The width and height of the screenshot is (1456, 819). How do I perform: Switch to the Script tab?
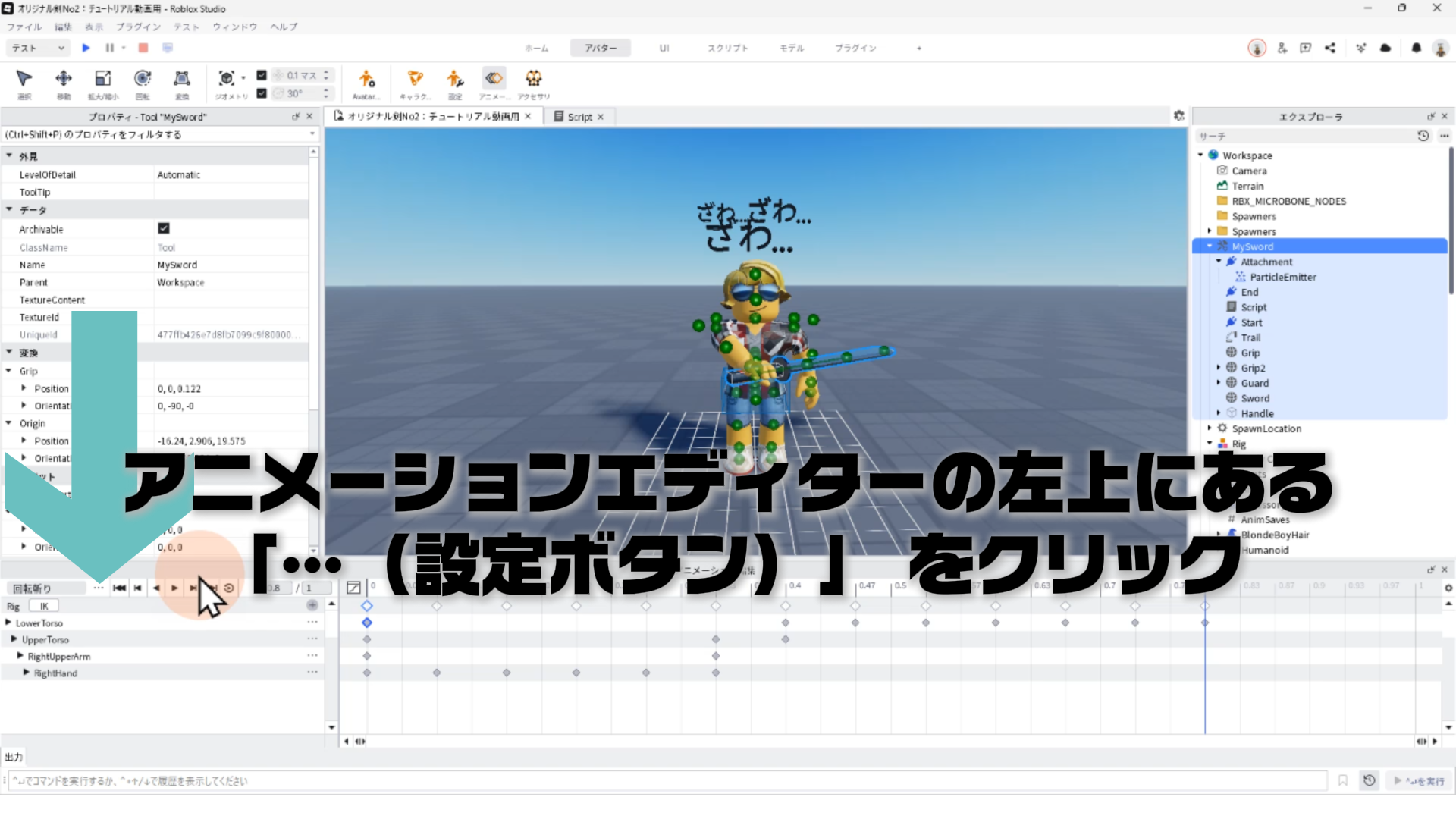coord(579,117)
